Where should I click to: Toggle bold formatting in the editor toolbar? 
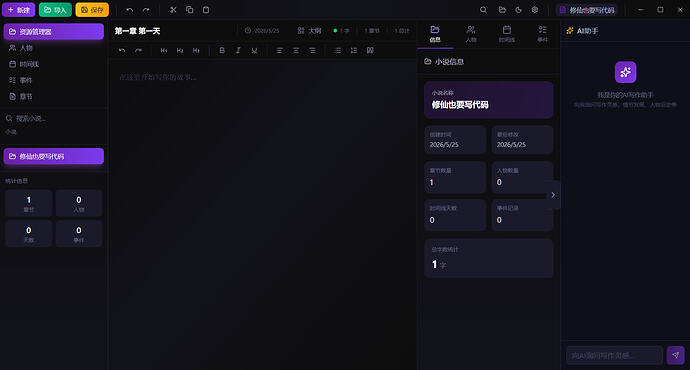222,51
